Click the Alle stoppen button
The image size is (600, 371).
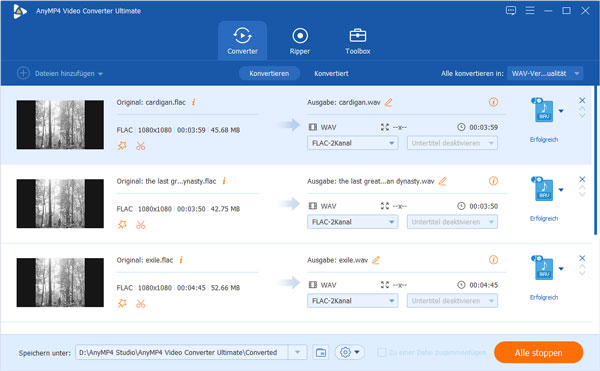(x=538, y=352)
